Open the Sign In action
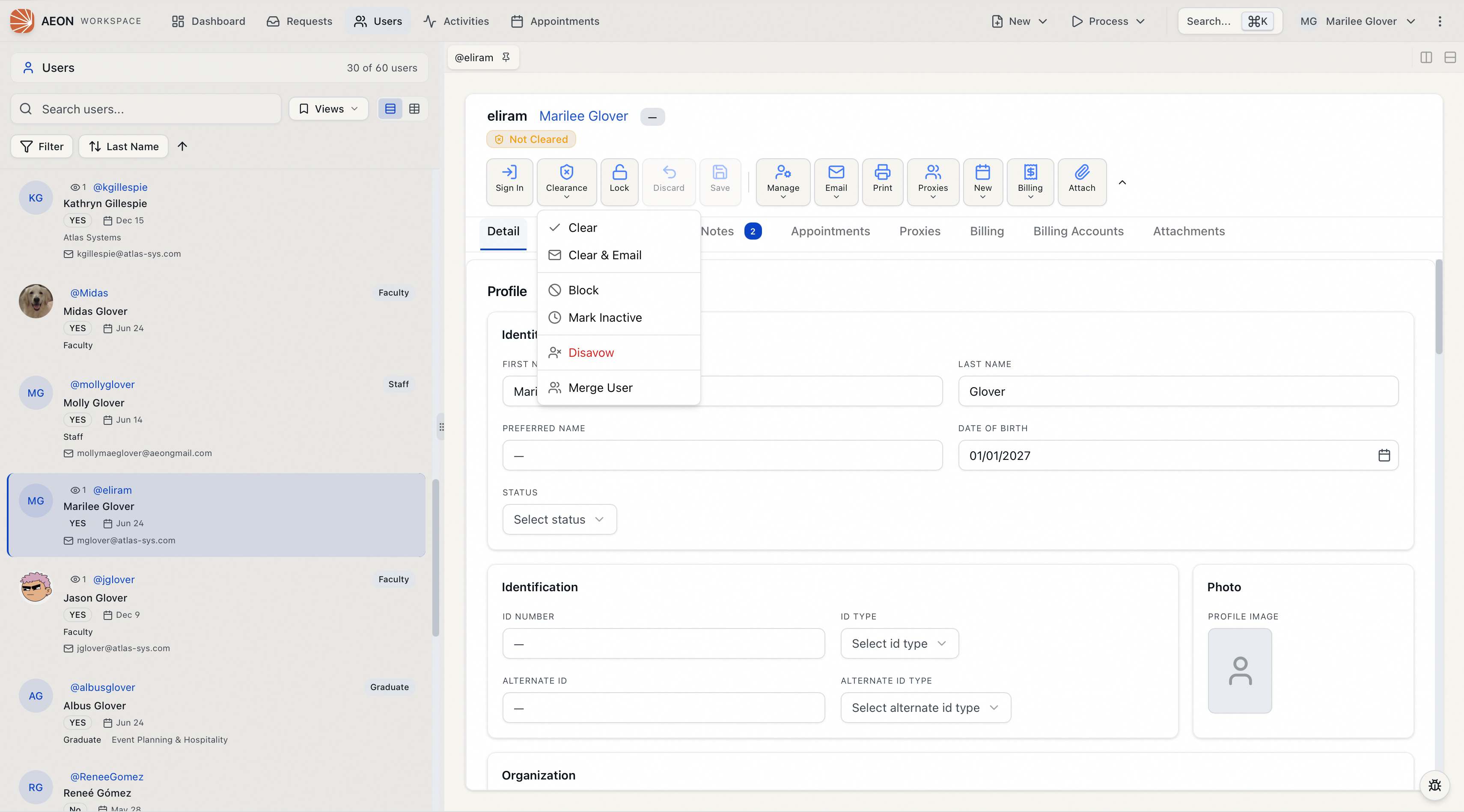 (509, 182)
